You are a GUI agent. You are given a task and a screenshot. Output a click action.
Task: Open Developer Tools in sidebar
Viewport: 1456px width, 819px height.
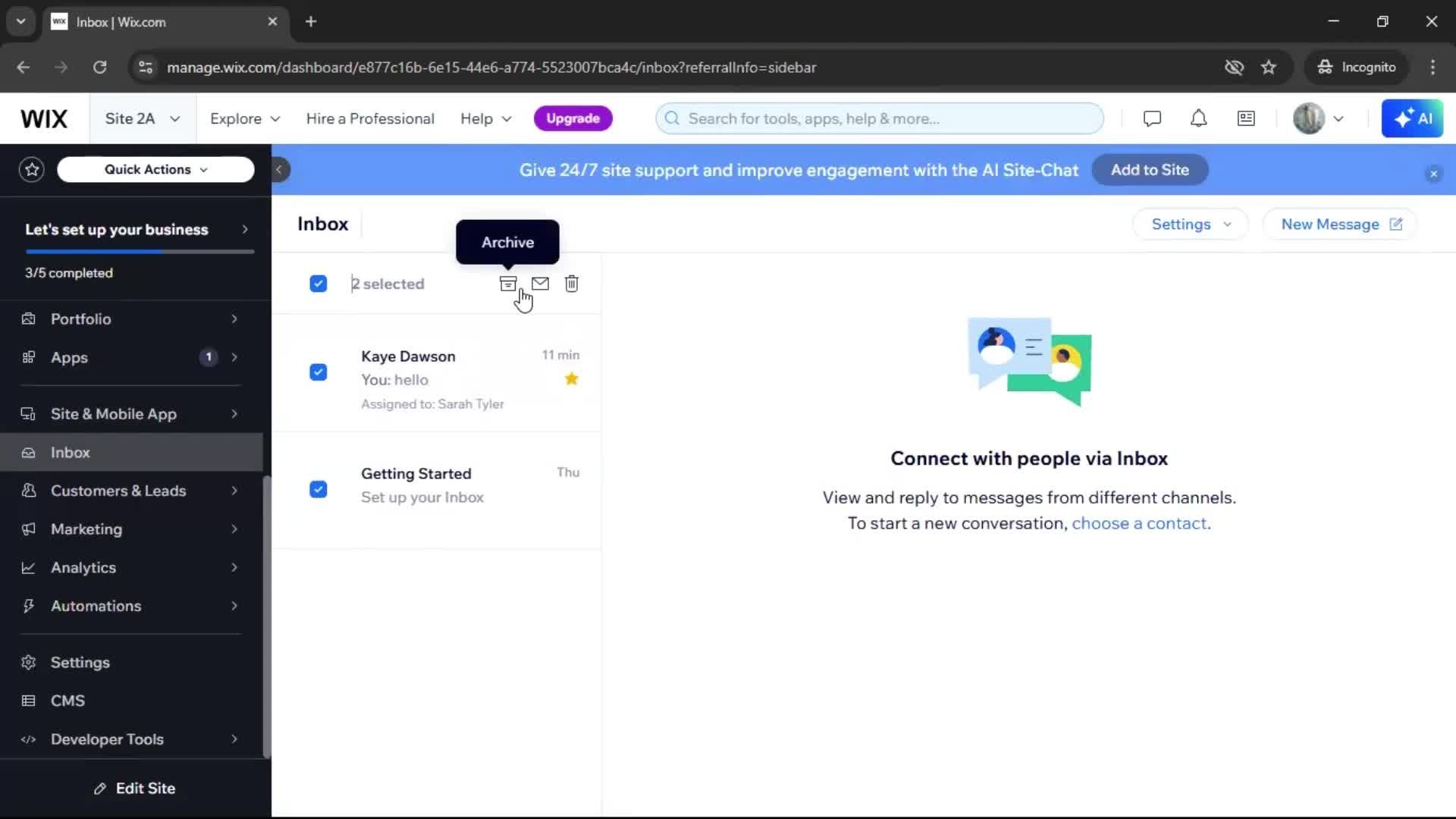[x=130, y=739]
